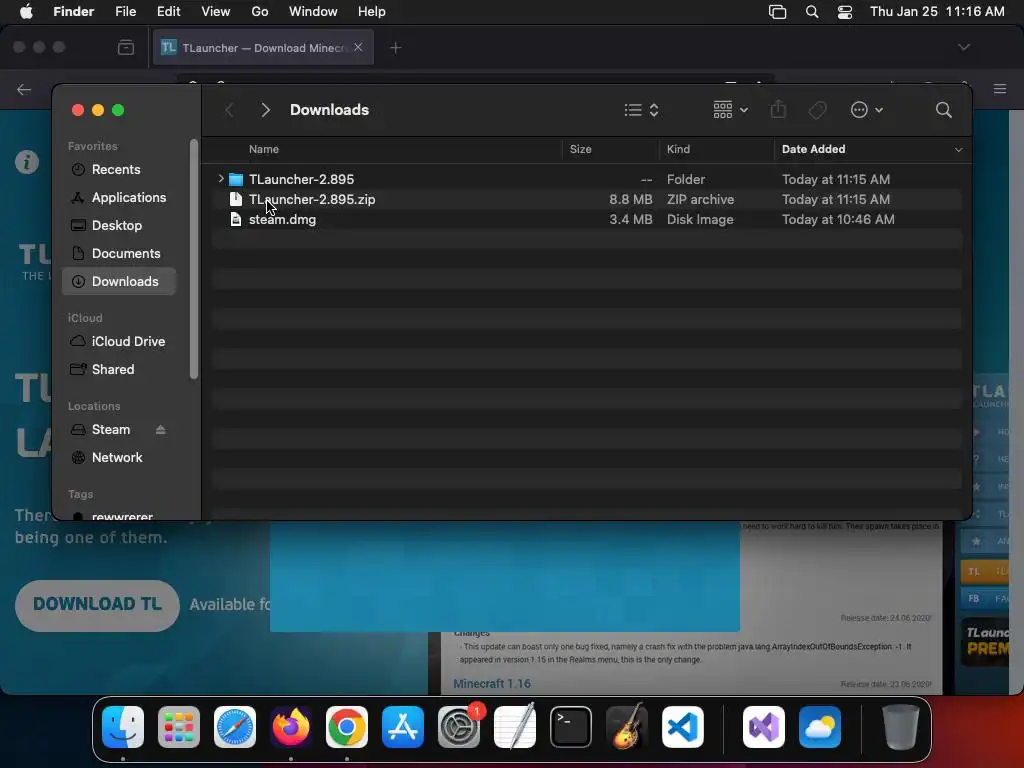Viewport: 1024px width, 768px height.
Task: Select Applications in the Finder sidebar
Action: 119,198
